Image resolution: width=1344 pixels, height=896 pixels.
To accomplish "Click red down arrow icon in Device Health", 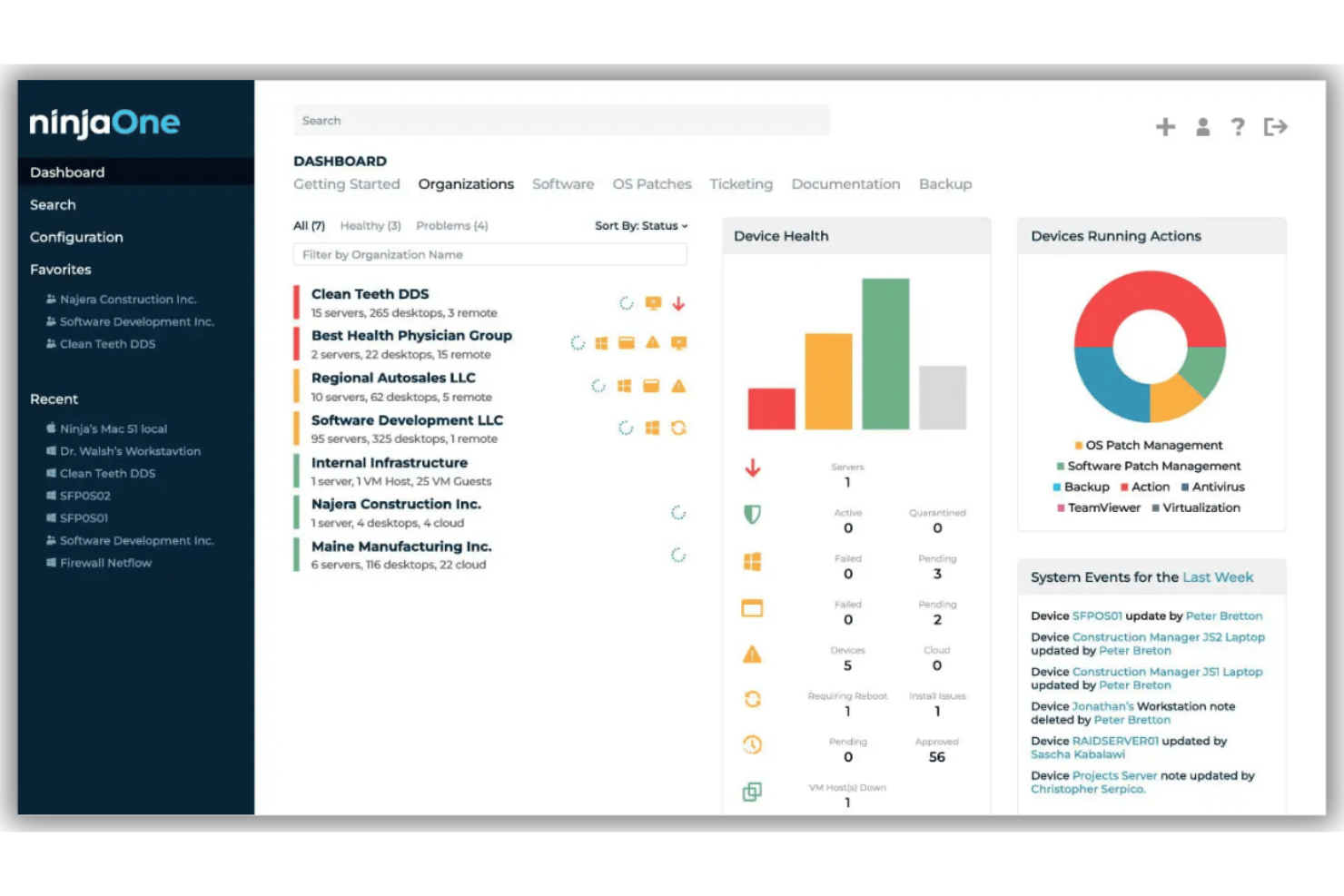I will pyautogui.click(x=753, y=468).
